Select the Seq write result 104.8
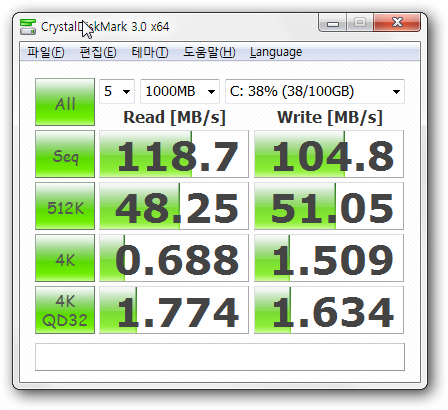 click(x=329, y=154)
